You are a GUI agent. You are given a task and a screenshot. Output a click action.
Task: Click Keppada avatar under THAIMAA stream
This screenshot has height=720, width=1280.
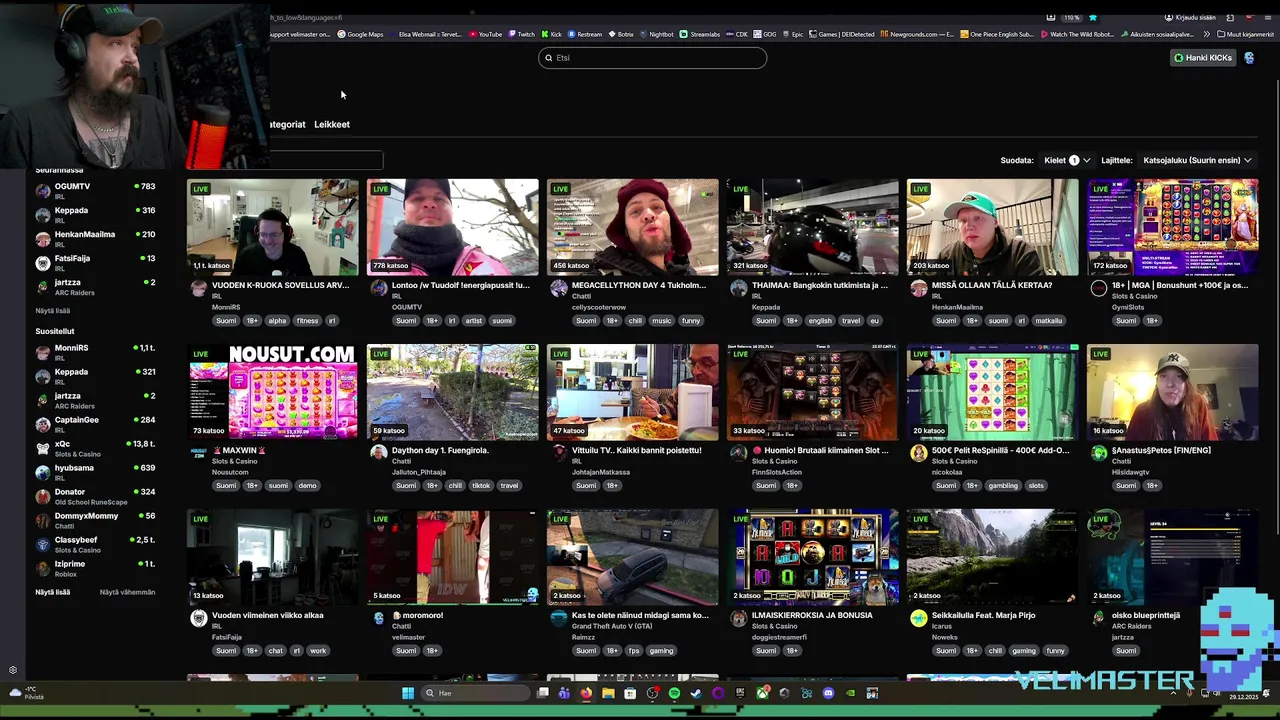click(739, 288)
